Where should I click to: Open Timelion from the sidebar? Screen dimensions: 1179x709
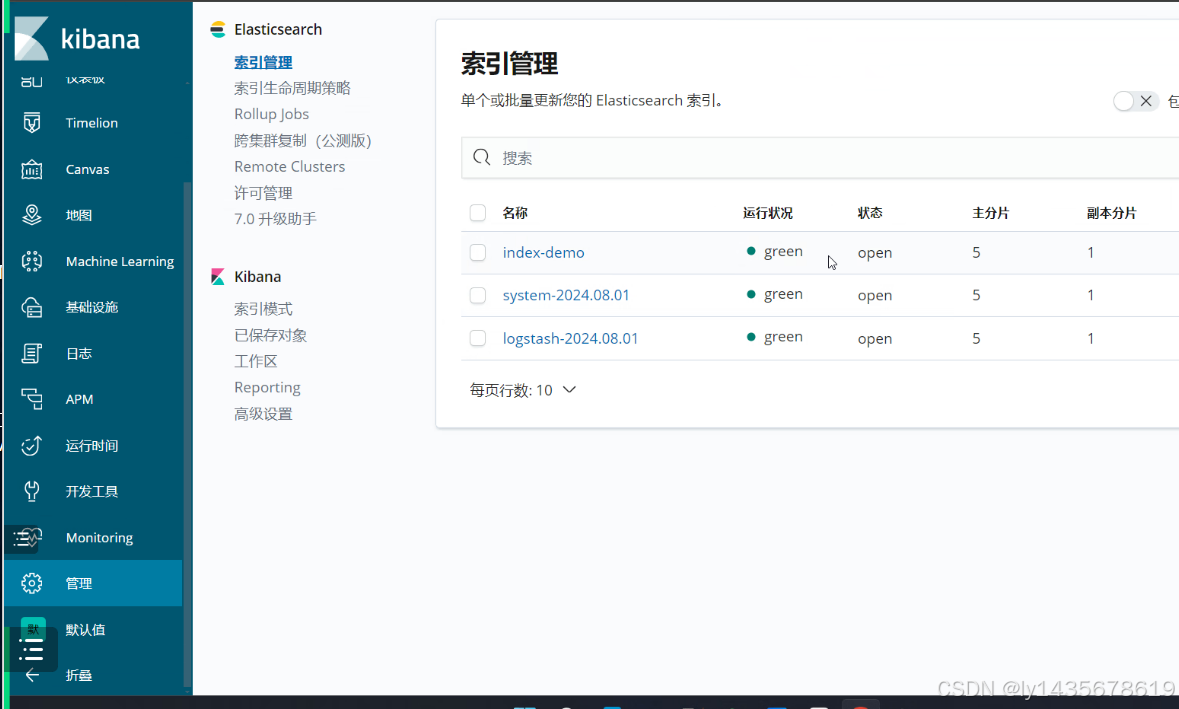pos(91,123)
